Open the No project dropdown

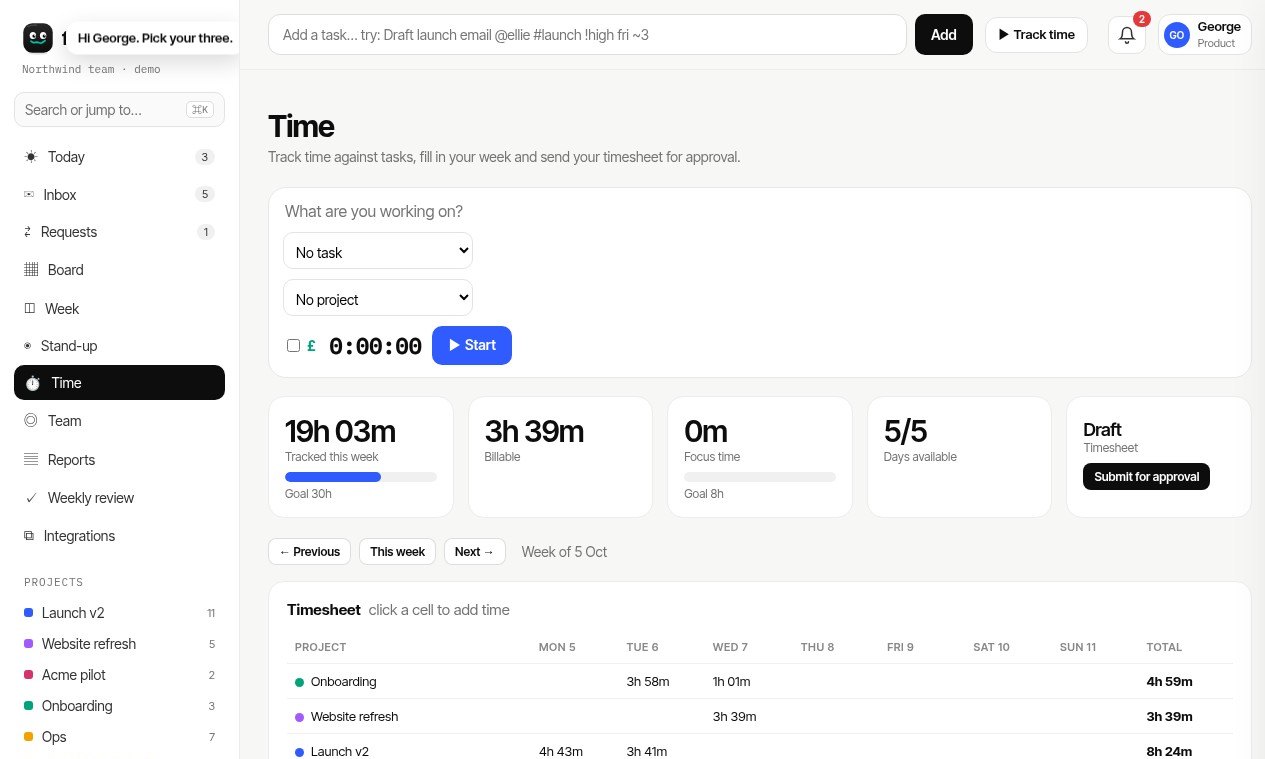[x=378, y=298]
